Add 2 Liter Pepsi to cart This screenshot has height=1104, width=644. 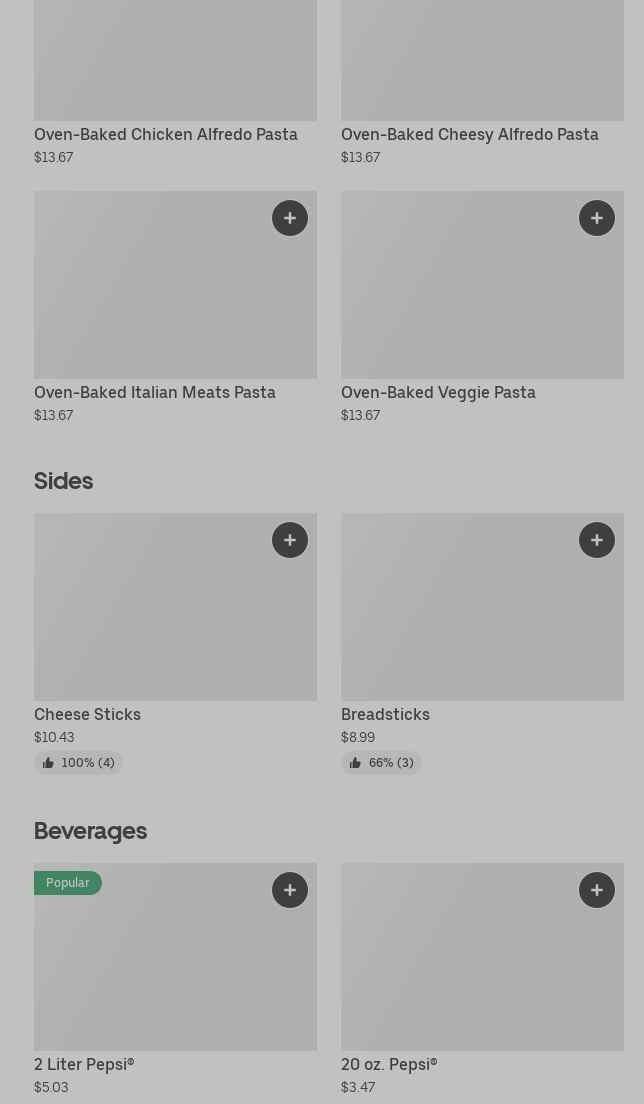tap(290, 890)
